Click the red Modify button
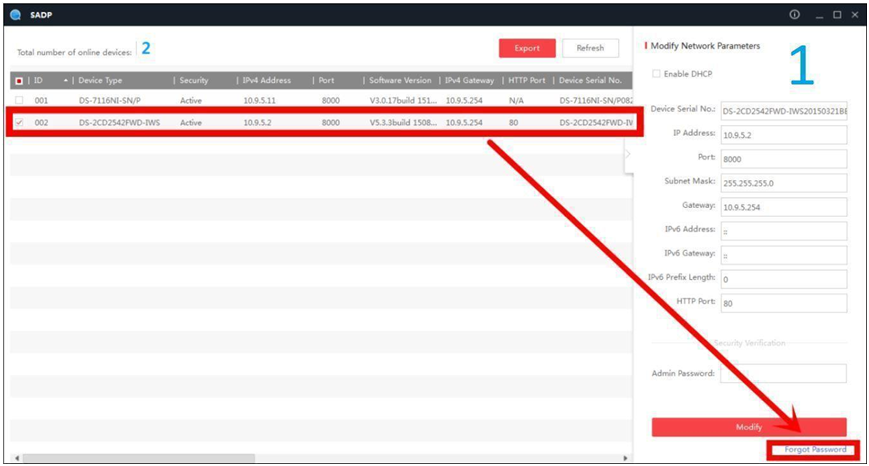Image resolution: width=869 pixels, height=466 pixels. pos(749,427)
